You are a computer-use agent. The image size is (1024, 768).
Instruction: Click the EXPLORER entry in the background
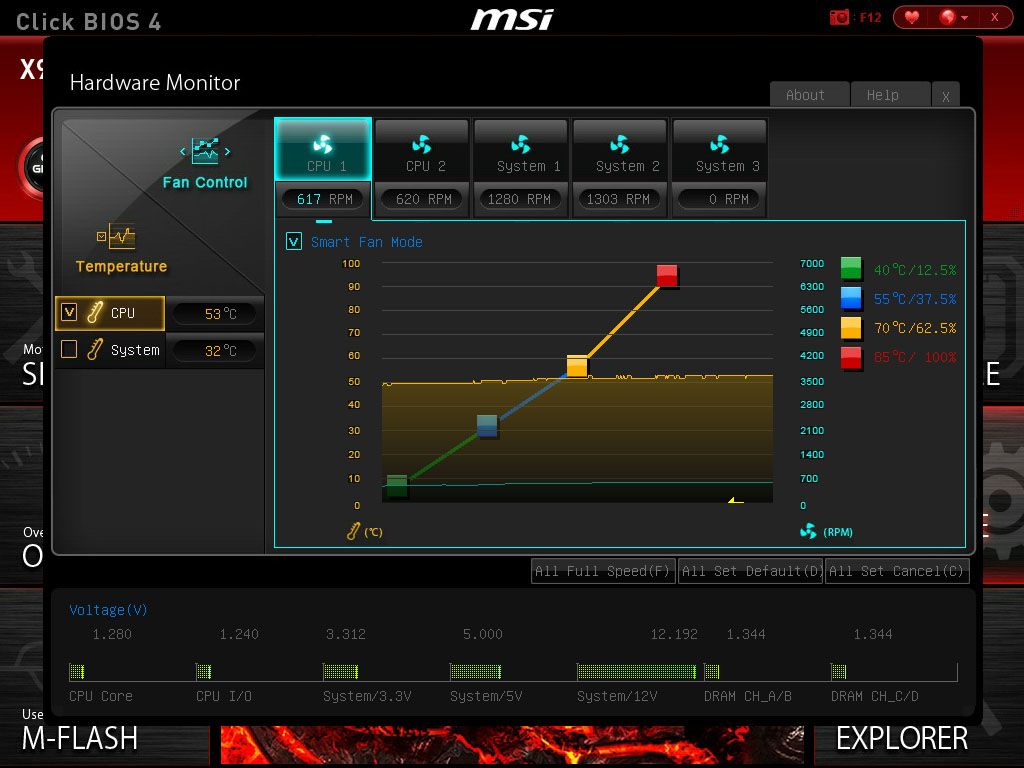click(902, 739)
